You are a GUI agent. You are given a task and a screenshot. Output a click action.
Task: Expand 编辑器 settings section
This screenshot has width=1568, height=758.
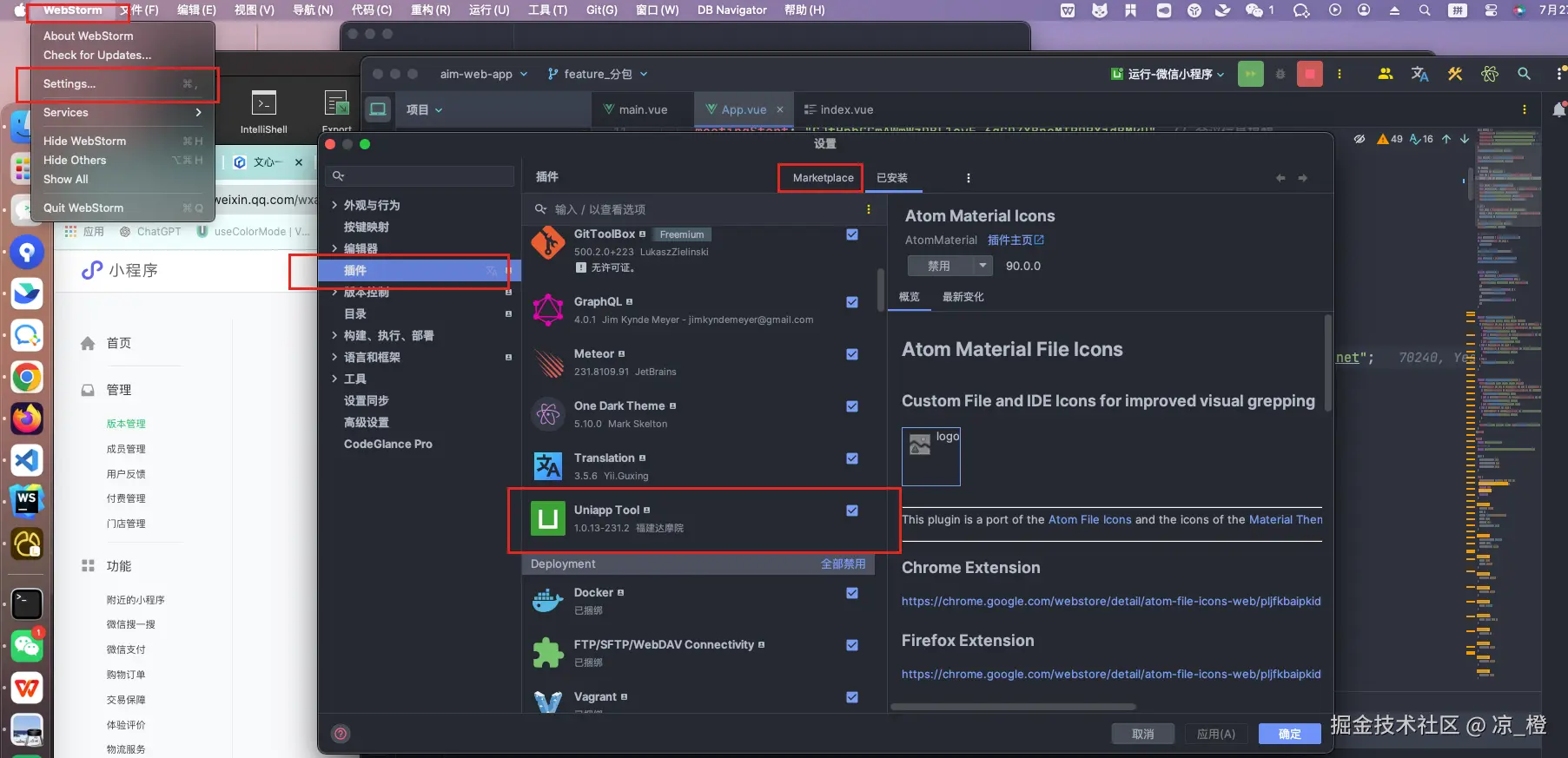click(334, 248)
